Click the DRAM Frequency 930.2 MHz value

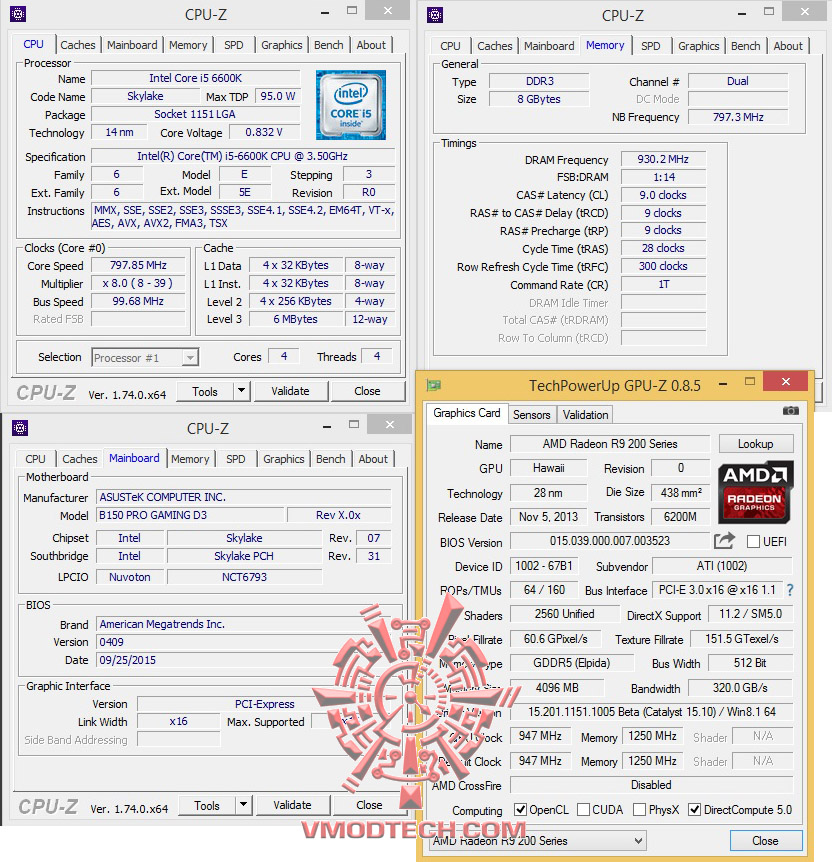[663, 159]
